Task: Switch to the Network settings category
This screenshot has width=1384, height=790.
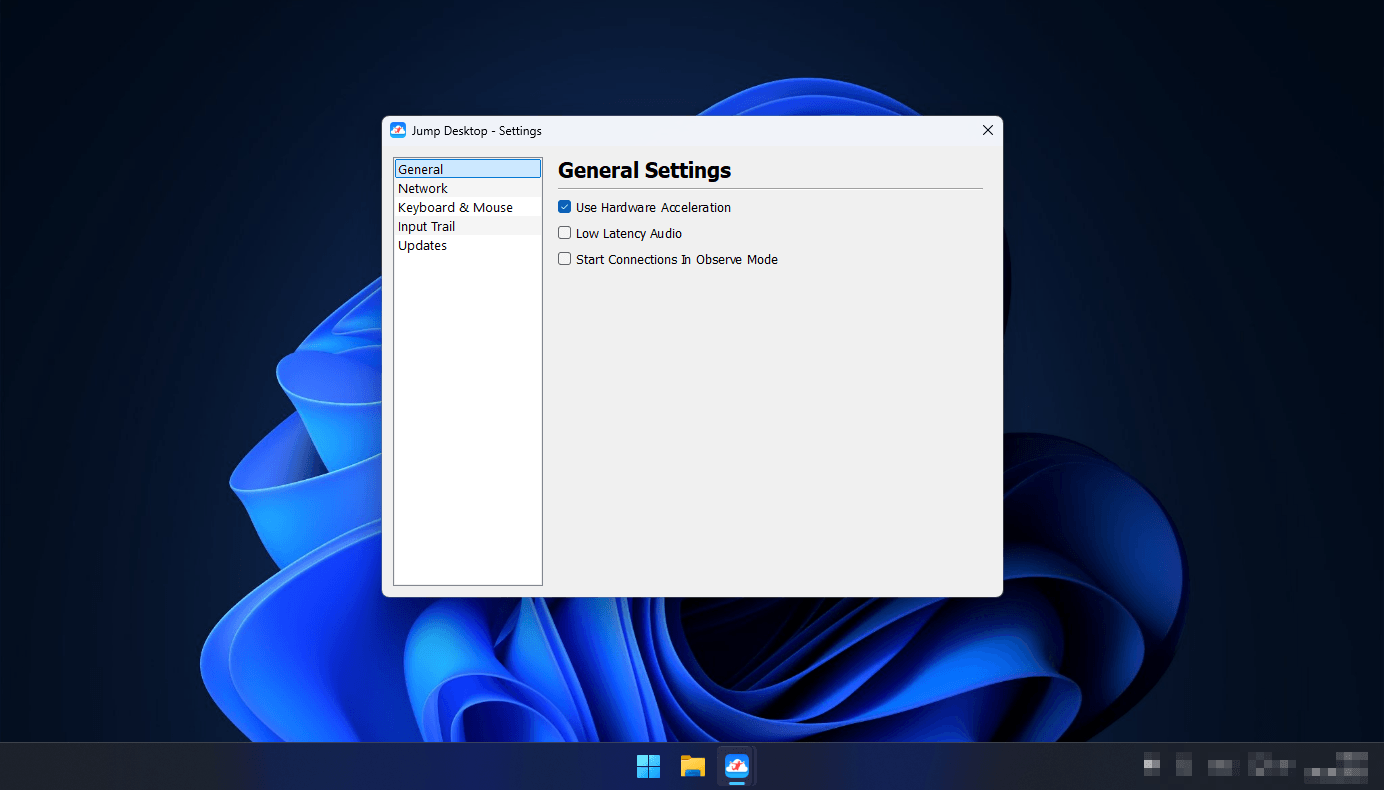Action: [x=468, y=188]
